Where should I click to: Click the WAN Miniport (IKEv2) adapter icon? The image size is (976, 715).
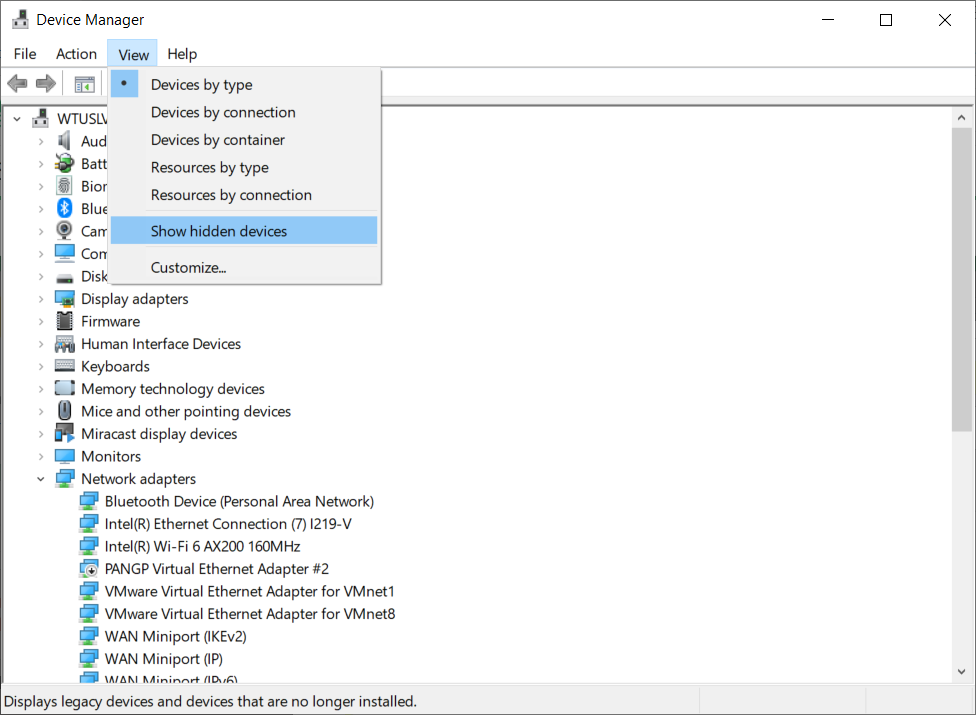(x=89, y=636)
